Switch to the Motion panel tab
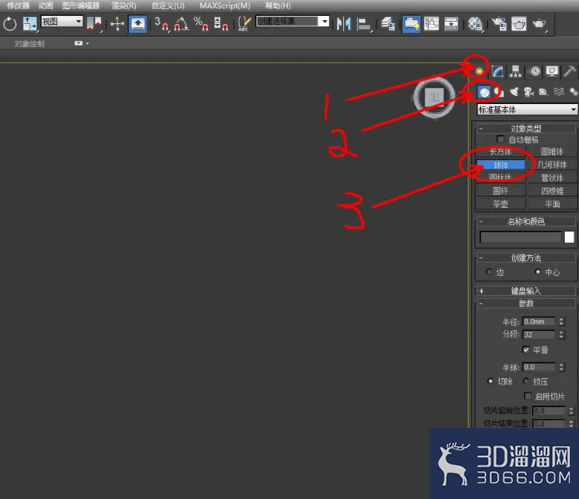579x499 pixels. (x=534, y=71)
